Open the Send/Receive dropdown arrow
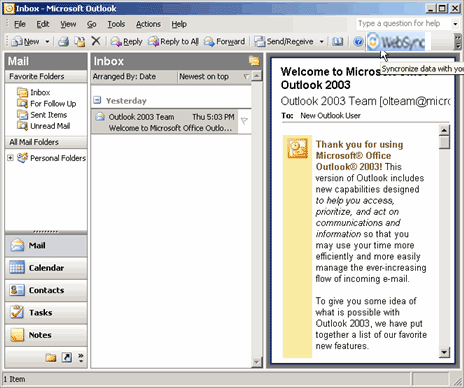Screen dimensions: 464x388 (x=321, y=42)
